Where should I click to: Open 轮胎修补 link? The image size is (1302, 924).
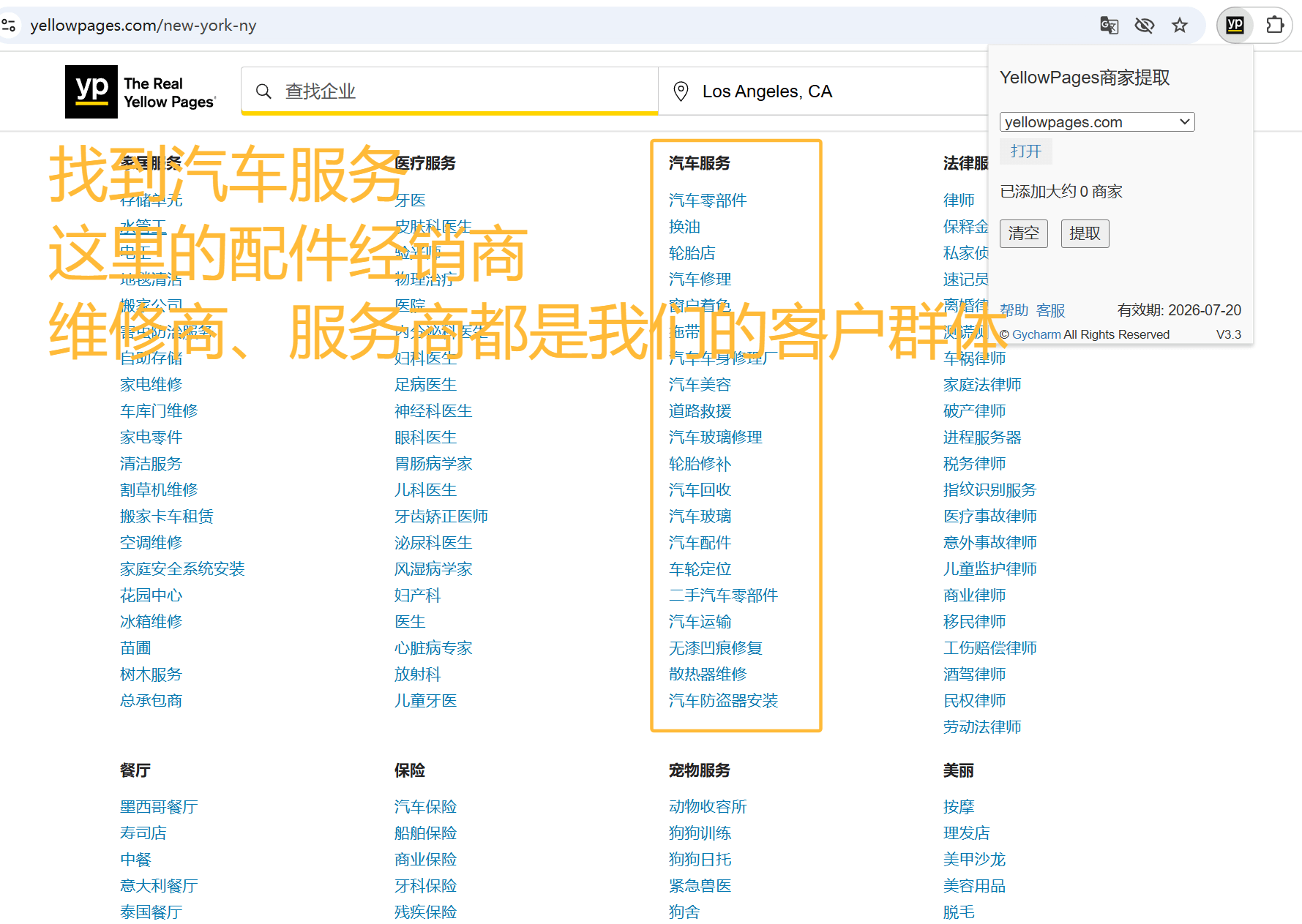pyautogui.click(x=700, y=464)
